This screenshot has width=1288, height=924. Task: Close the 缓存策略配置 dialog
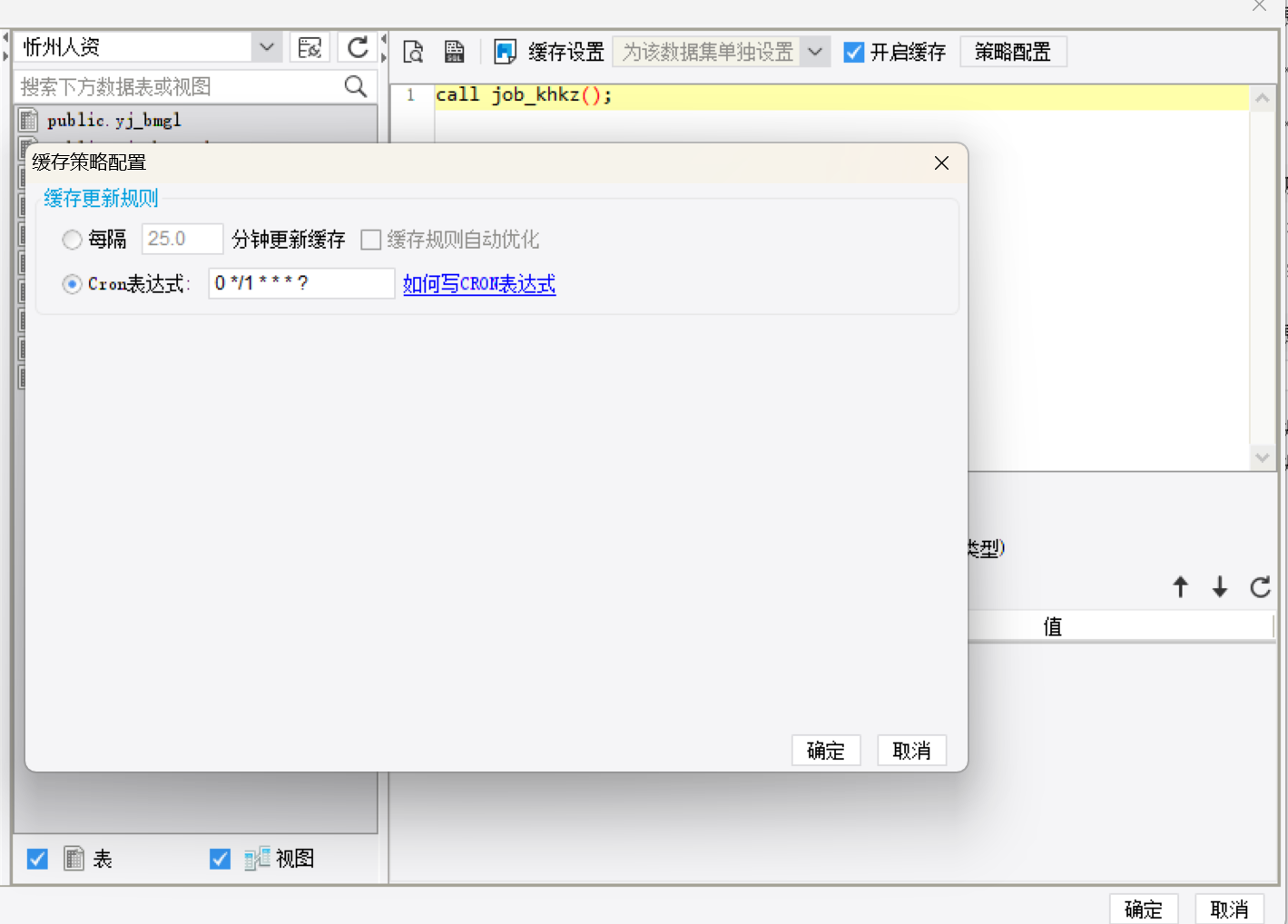pos(941,162)
